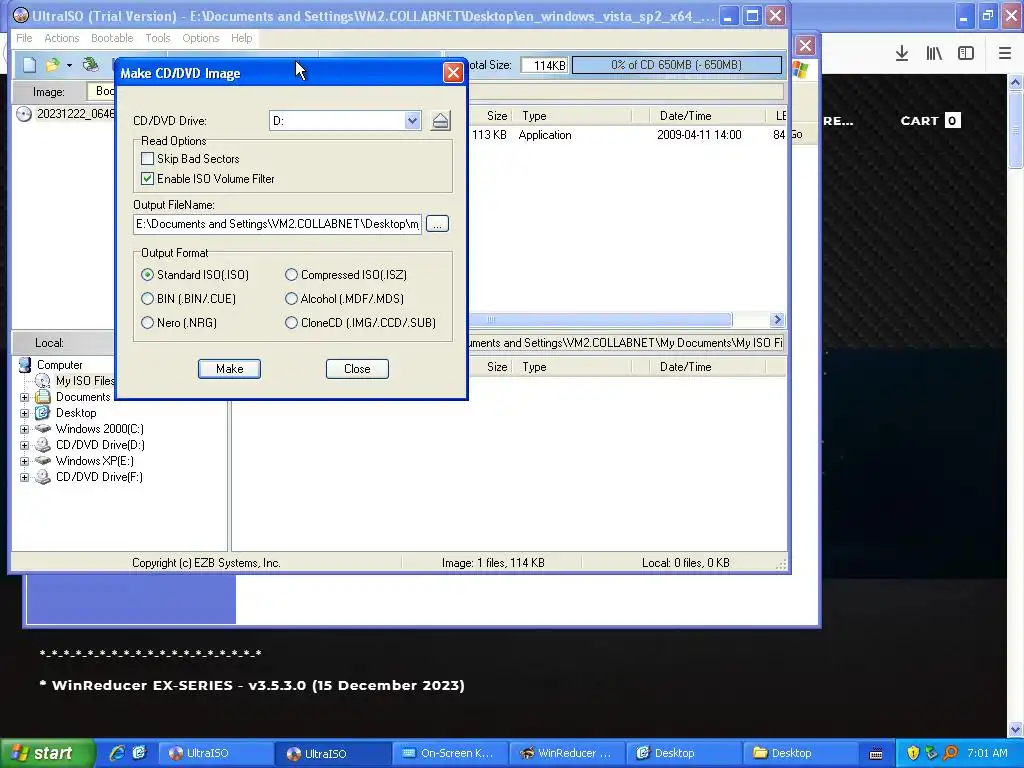Click the Start button
Screen dimensions: 1024x768
(x=46, y=753)
